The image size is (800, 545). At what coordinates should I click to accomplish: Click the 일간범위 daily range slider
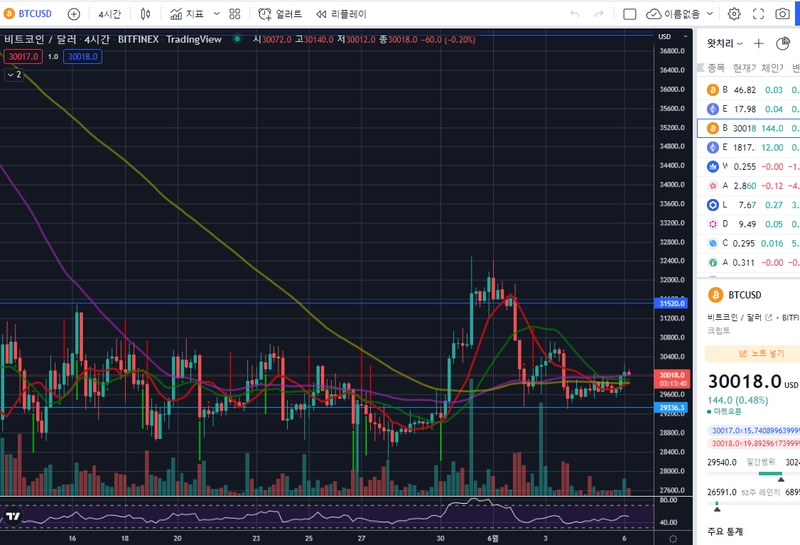pos(753,474)
